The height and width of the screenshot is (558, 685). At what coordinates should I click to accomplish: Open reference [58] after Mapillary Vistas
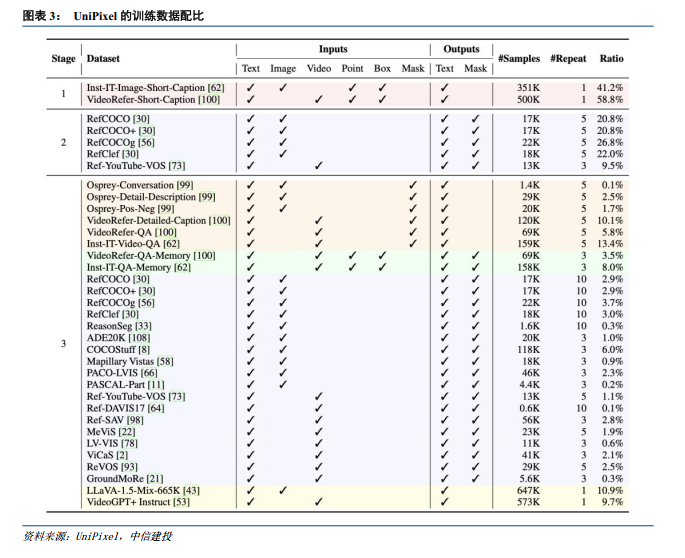click(164, 361)
